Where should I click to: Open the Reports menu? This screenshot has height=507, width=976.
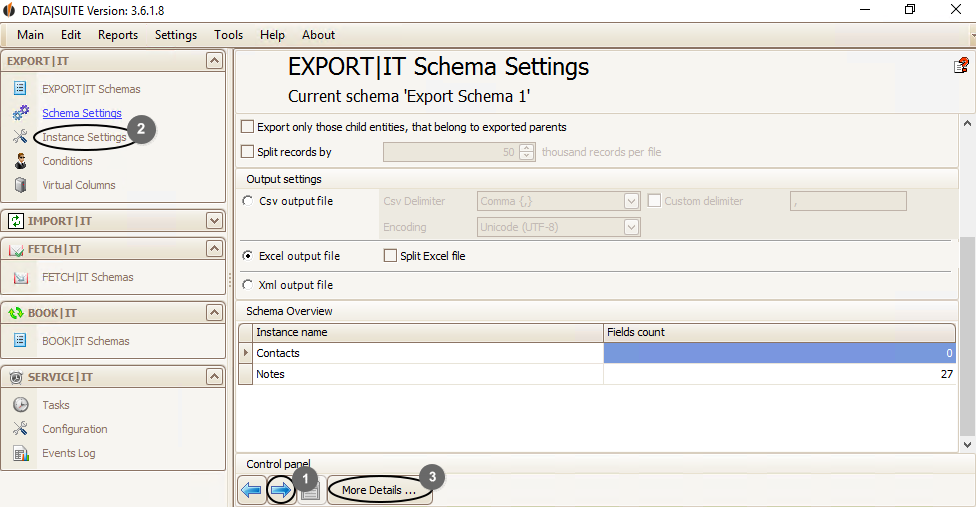pos(118,35)
